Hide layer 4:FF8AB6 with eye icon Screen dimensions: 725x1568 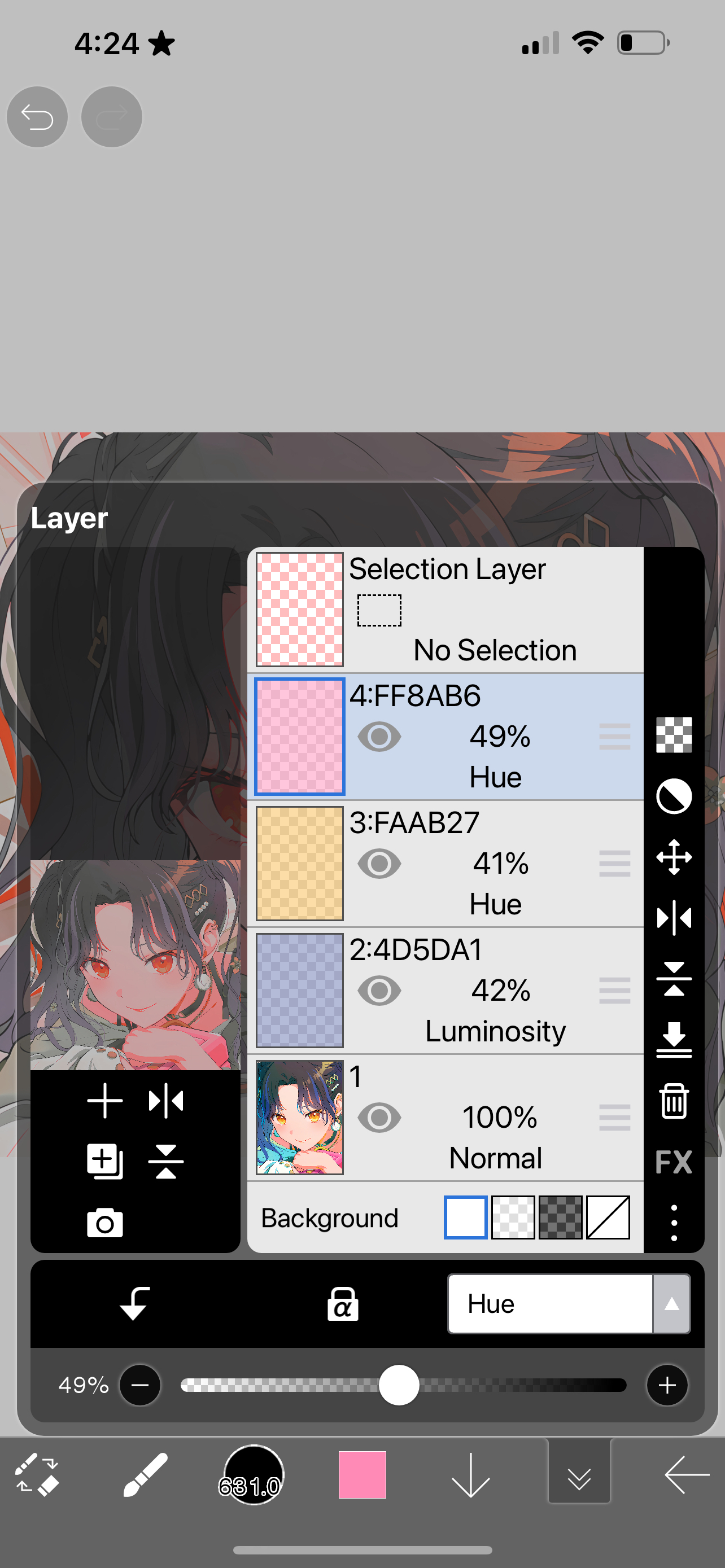379,737
